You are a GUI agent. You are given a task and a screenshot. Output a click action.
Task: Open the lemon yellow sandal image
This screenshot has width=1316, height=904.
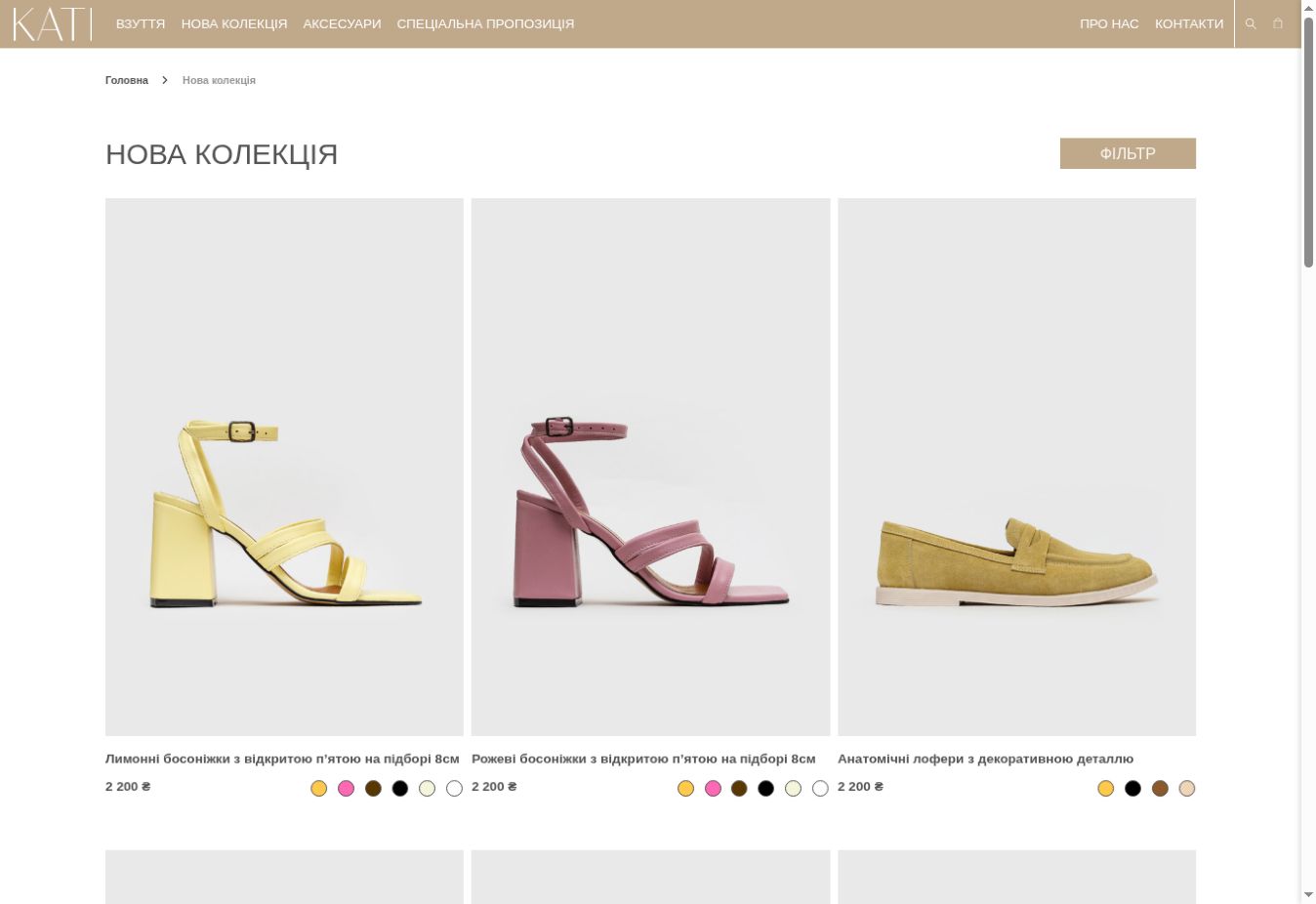tap(284, 467)
